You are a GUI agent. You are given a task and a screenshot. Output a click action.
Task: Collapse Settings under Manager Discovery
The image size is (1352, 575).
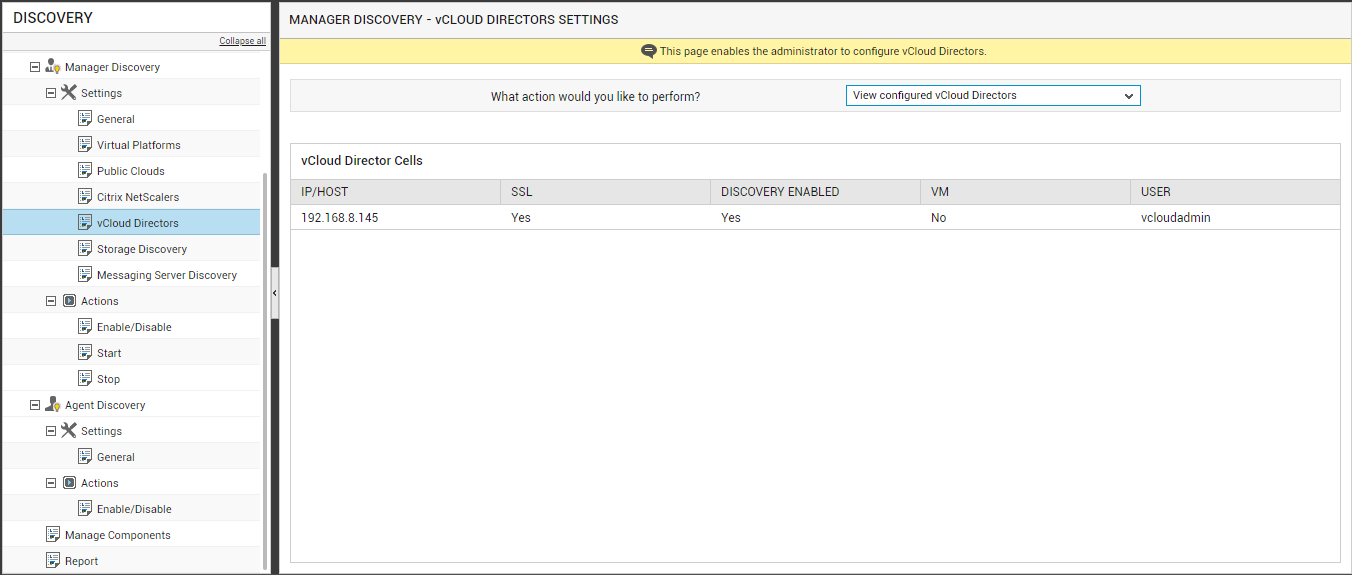(51, 93)
